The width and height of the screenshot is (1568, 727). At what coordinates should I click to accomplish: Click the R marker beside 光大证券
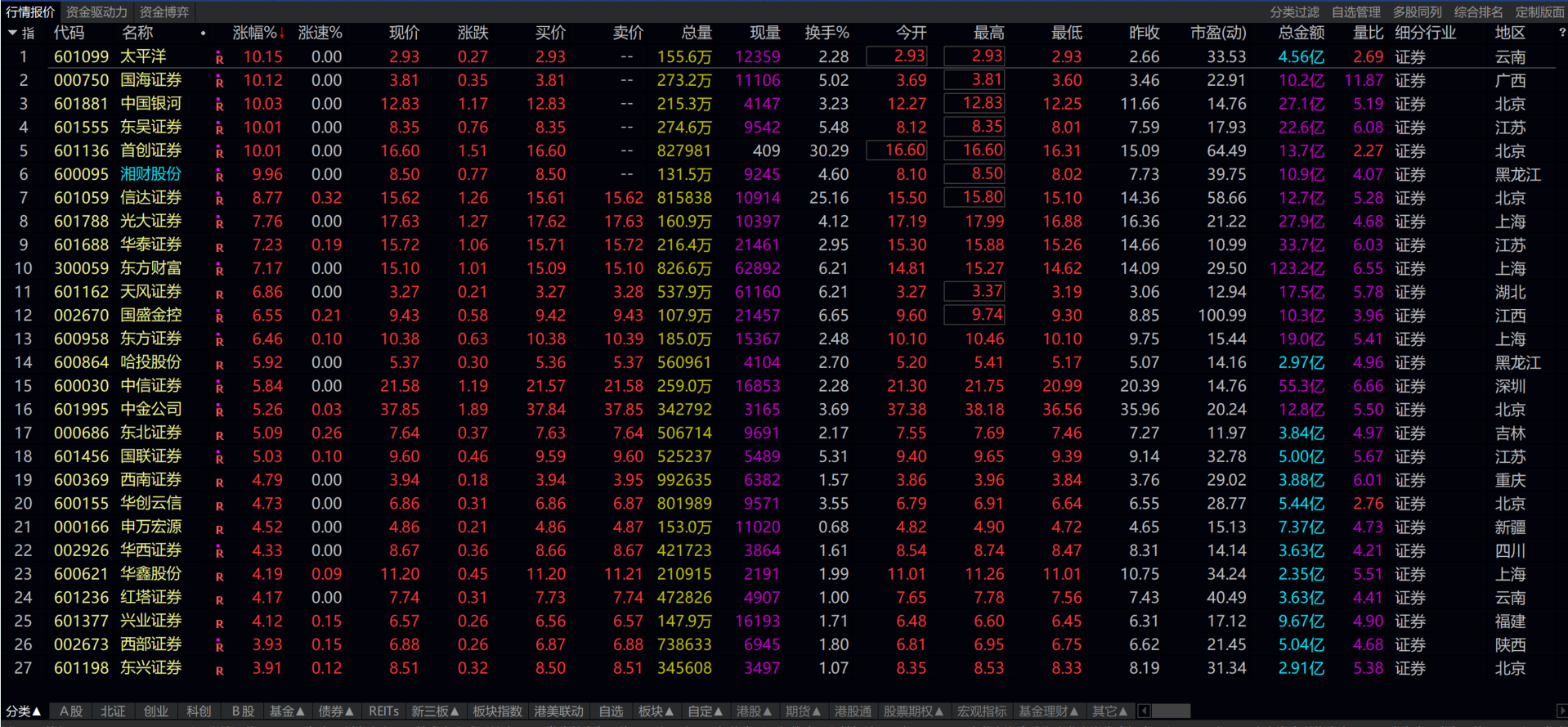coord(219,223)
